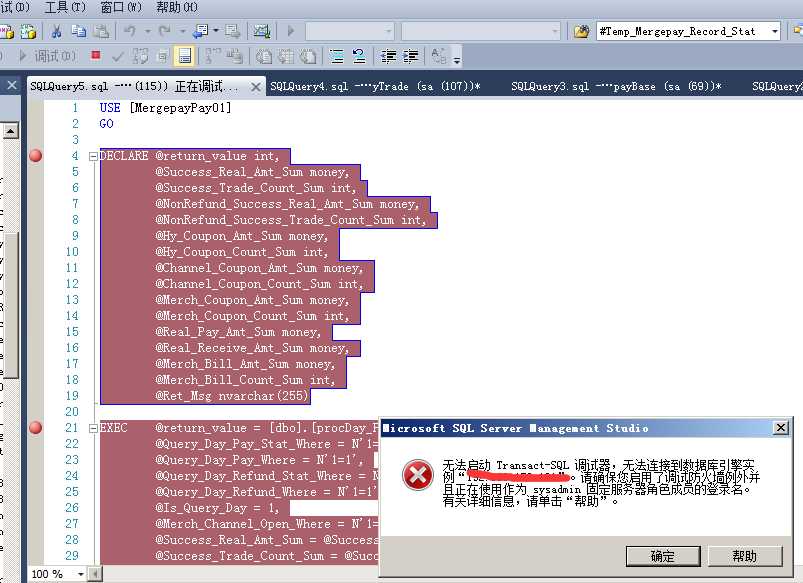This screenshot has width=803, height=583.
Task: Click @Ret_Msg nvarchar(255) on line 19
Action: pyautogui.click(x=232, y=396)
